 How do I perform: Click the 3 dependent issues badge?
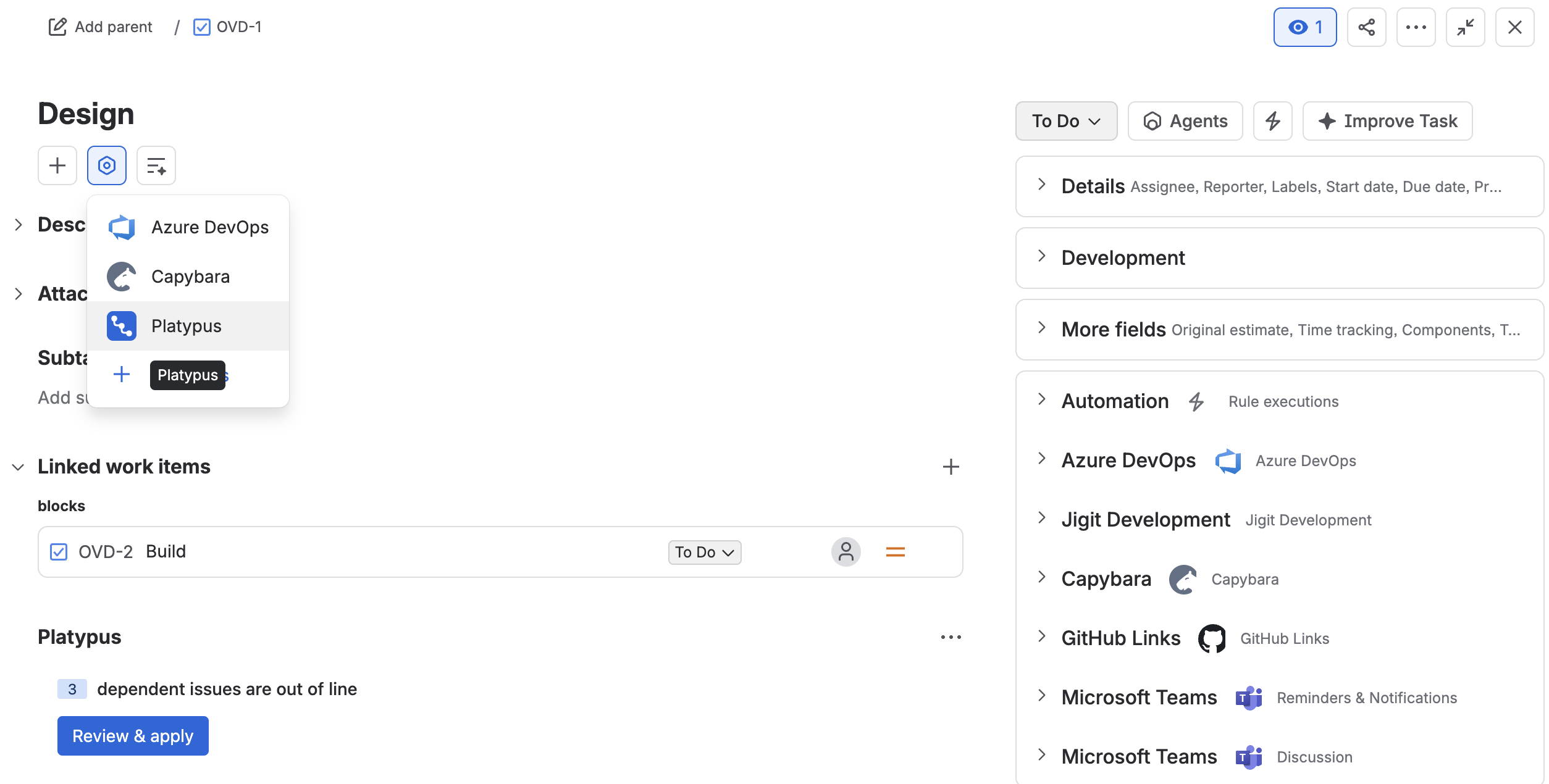tap(72, 689)
